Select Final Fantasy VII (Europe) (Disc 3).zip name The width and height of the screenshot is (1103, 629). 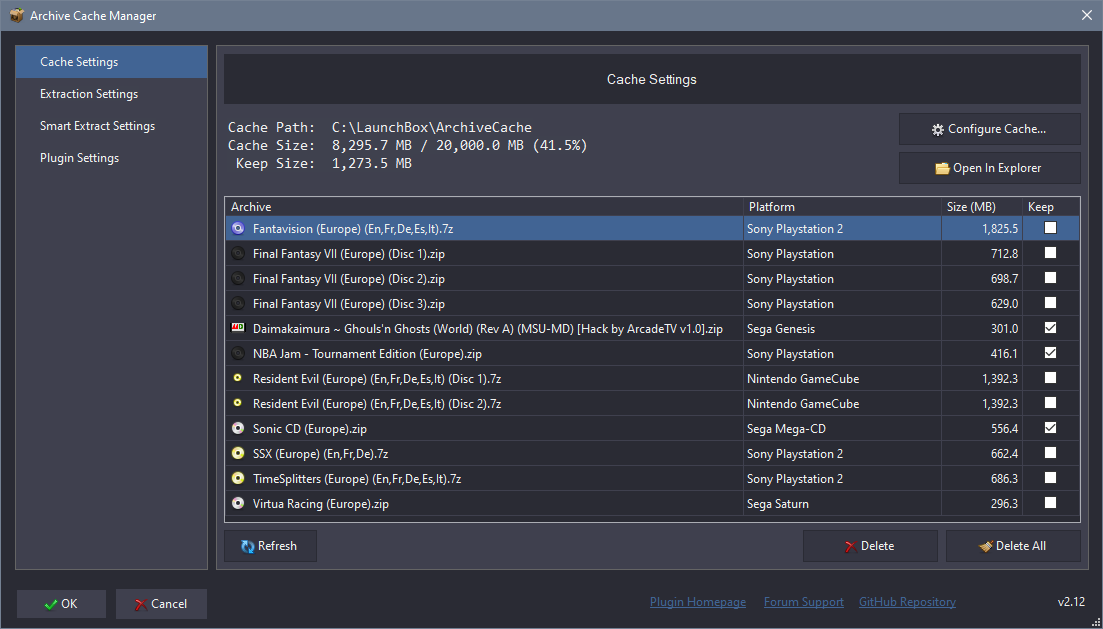(x=348, y=304)
